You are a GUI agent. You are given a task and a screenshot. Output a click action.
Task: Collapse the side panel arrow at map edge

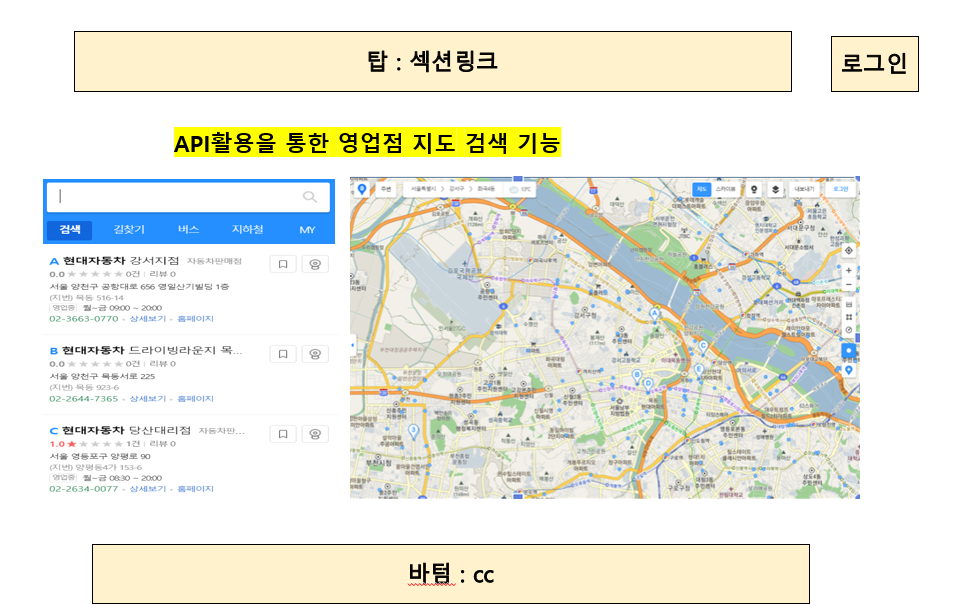353,345
